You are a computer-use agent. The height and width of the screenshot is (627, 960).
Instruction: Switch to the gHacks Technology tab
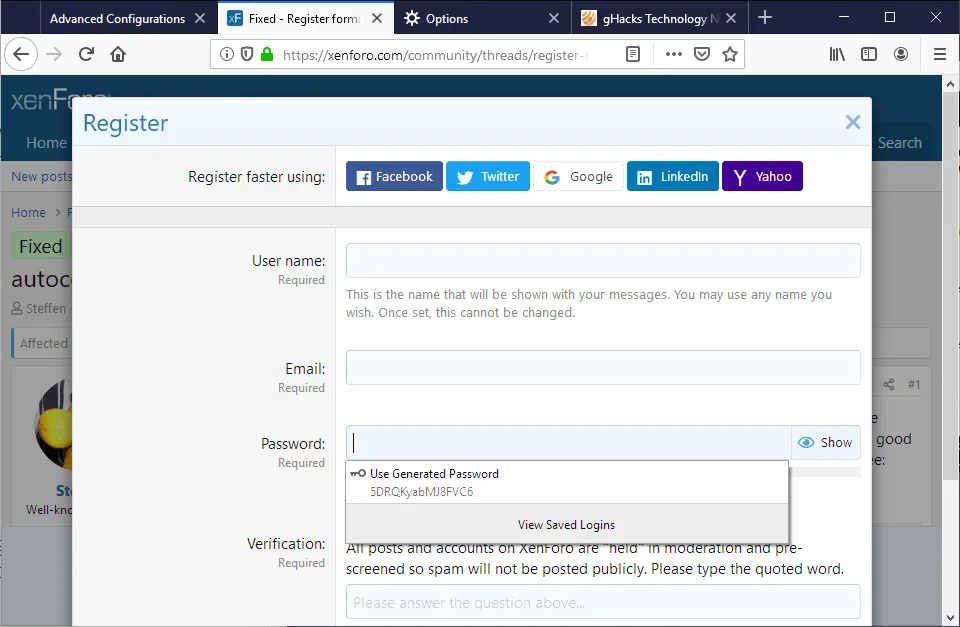coord(650,17)
